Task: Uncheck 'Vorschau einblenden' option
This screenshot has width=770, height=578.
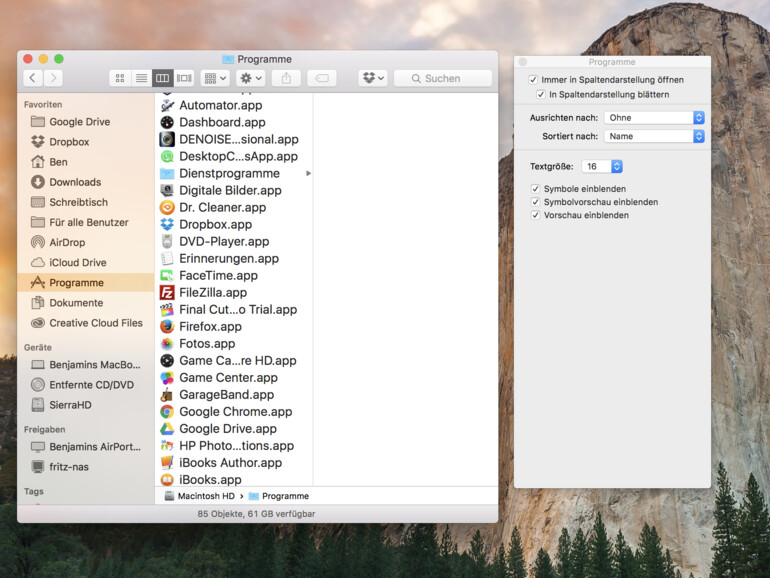Action: click(536, 215)
